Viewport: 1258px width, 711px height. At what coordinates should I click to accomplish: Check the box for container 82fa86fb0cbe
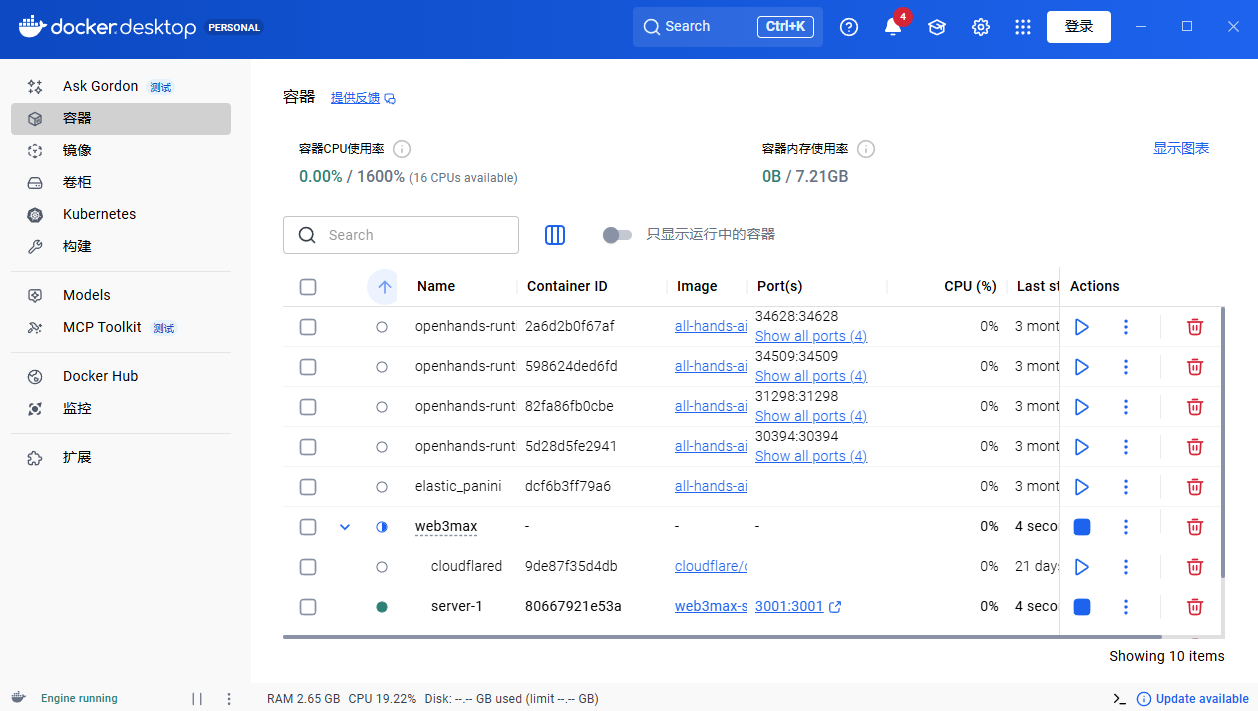(x=308, y=407)
